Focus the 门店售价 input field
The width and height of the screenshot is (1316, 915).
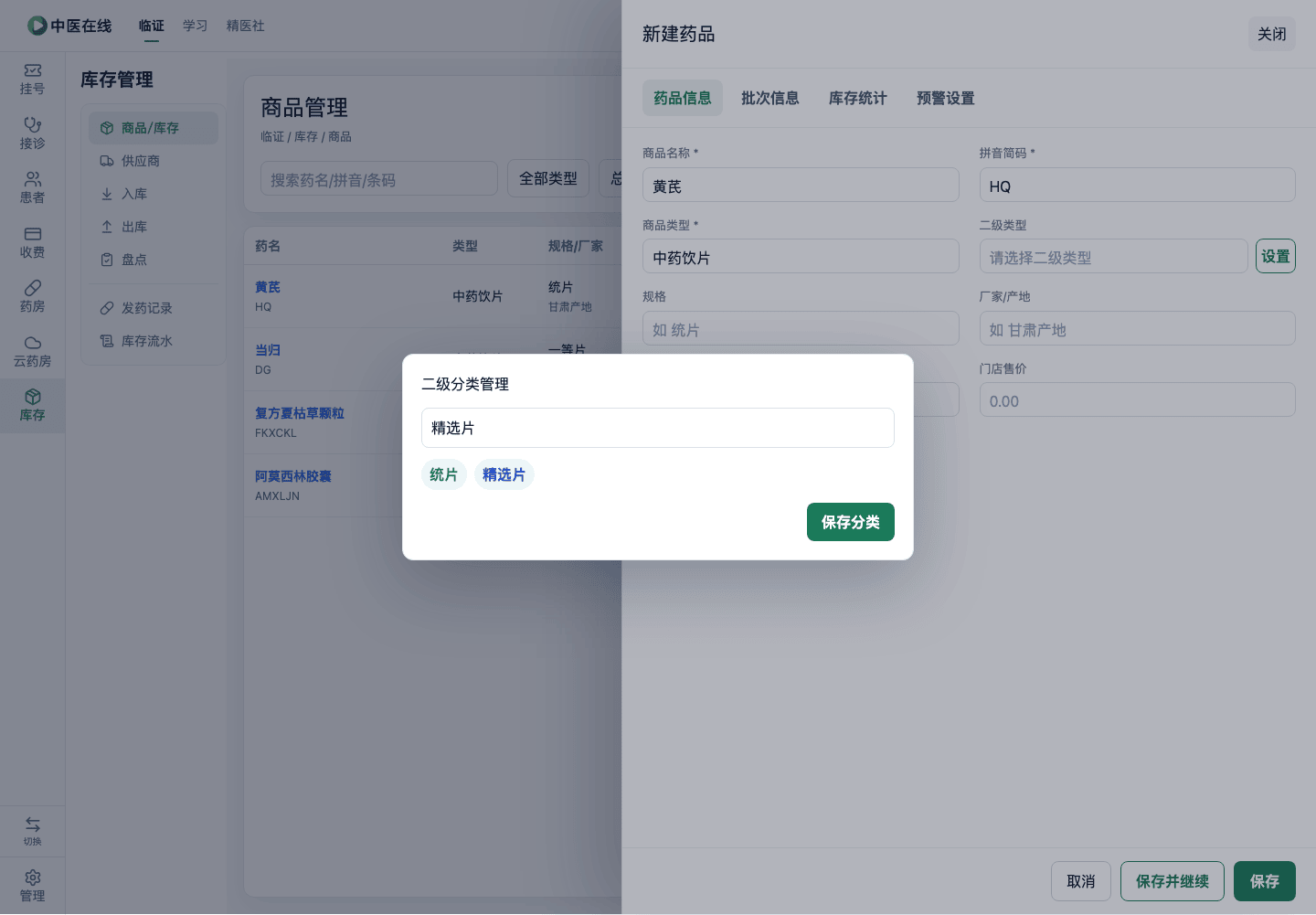pos(1138,399)
